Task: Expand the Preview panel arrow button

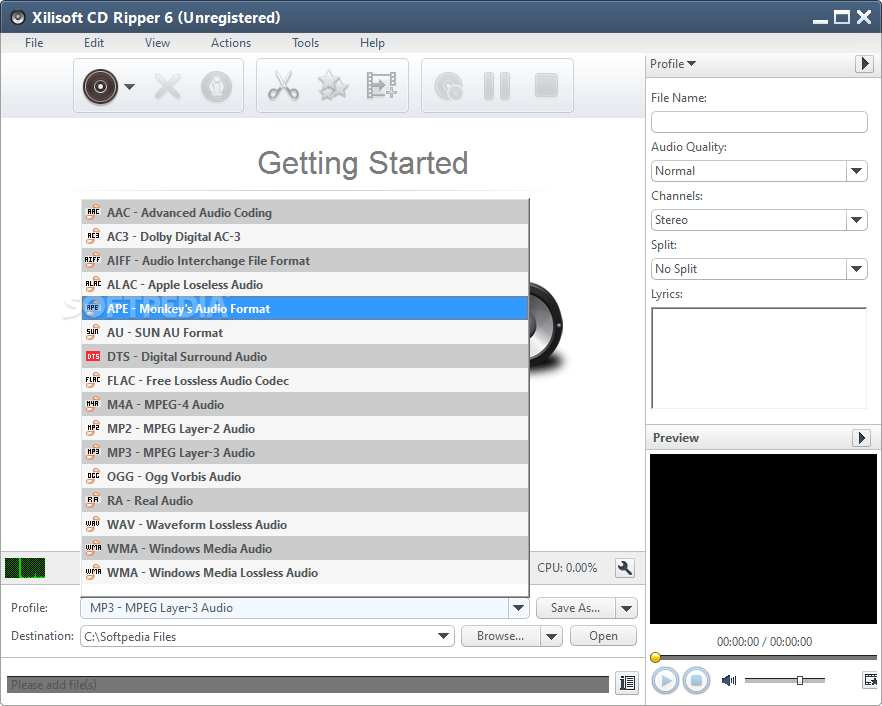Action: coord(861,438)
